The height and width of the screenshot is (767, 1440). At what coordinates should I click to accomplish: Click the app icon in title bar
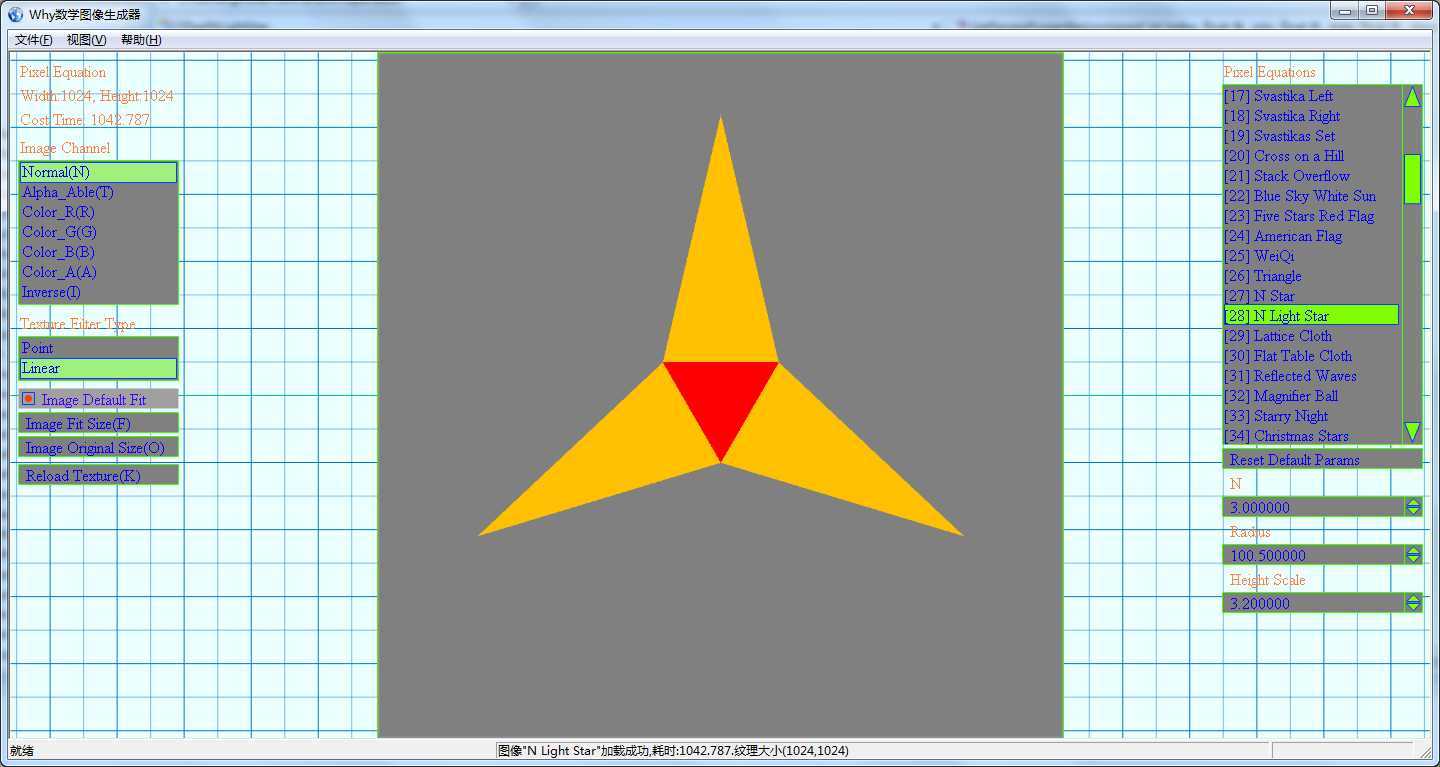tap(15, 14)
